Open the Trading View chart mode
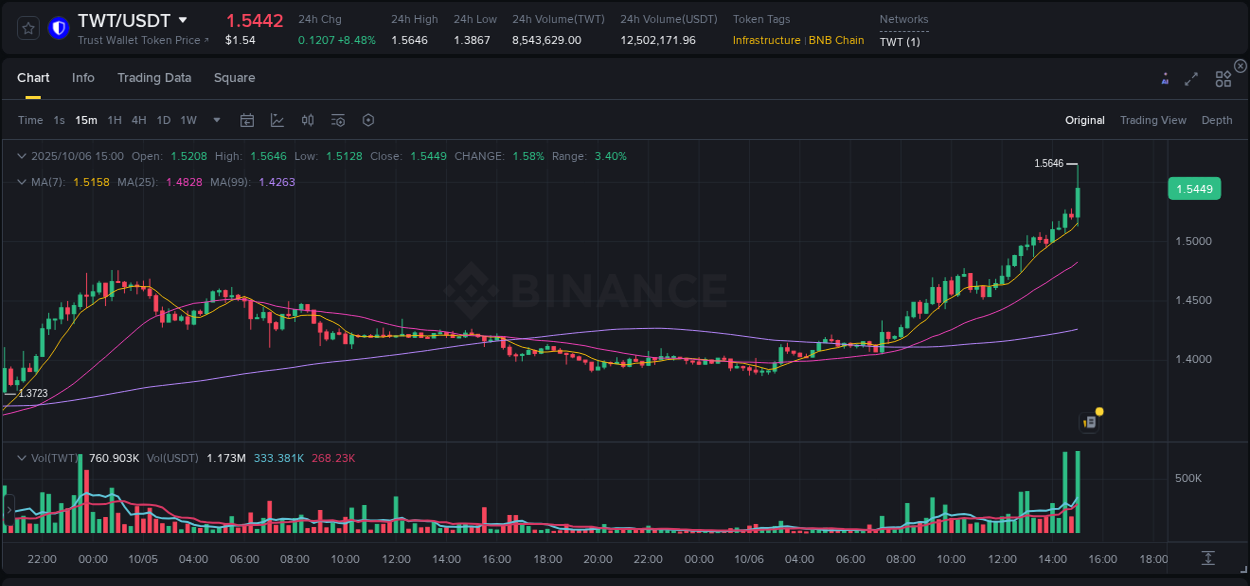1250x586 pixels. (1152, 119)
